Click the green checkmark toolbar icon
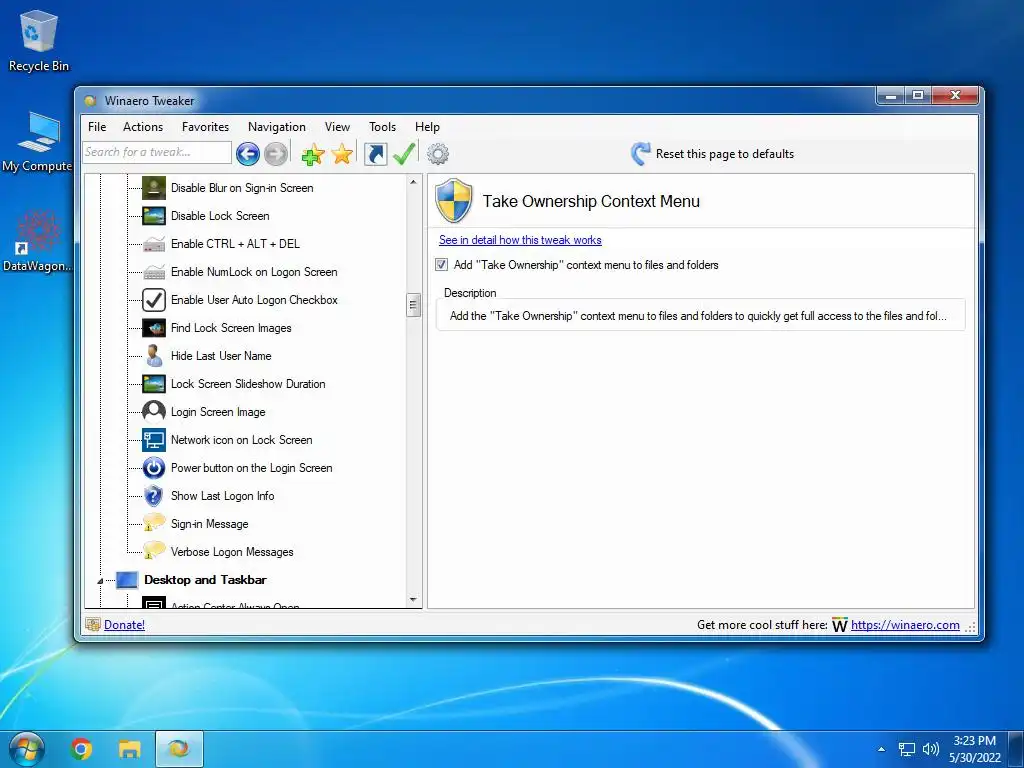1024x768 pixels. pos(404,154)
